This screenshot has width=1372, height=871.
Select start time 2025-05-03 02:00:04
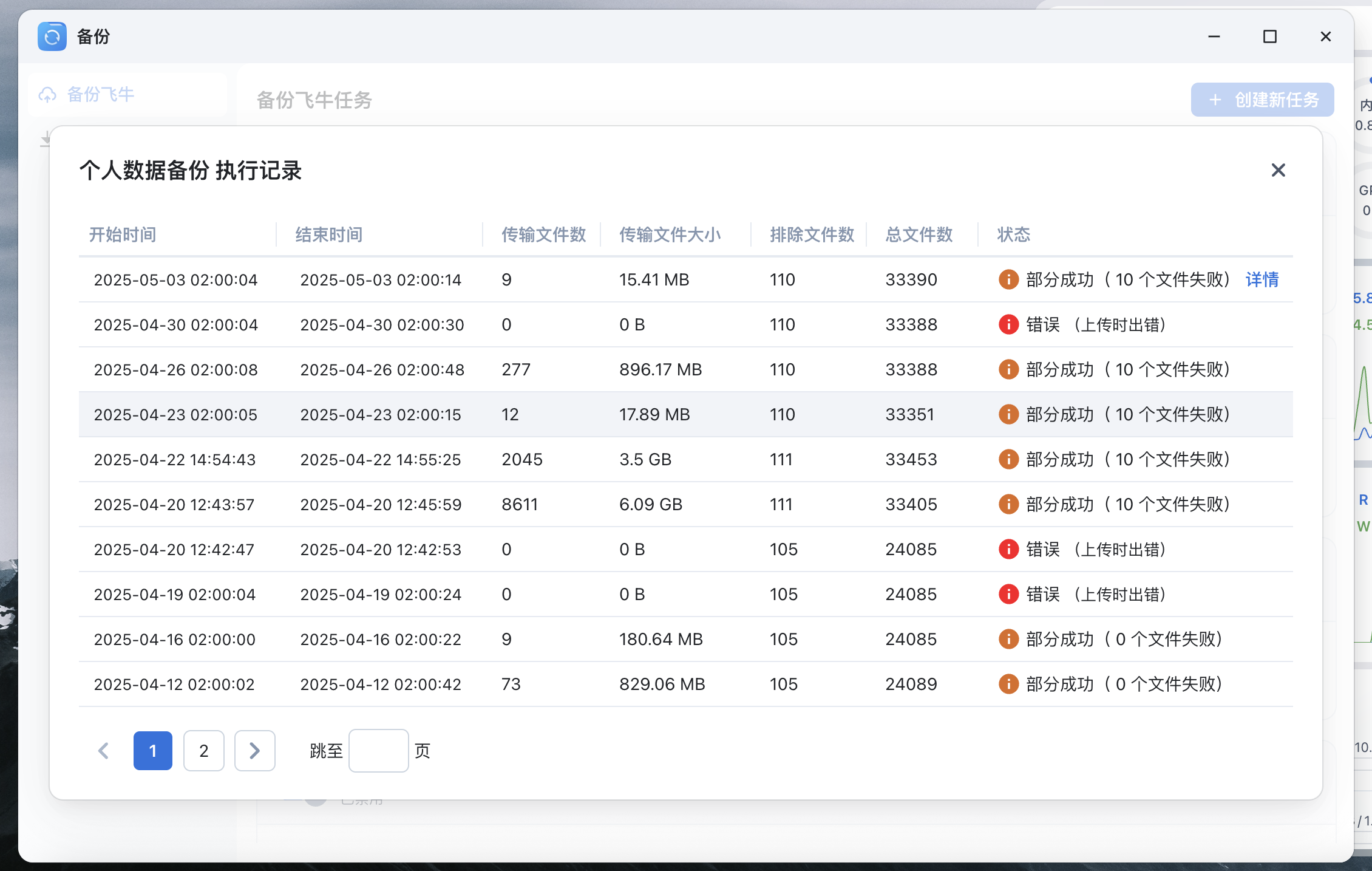point(175,279)
